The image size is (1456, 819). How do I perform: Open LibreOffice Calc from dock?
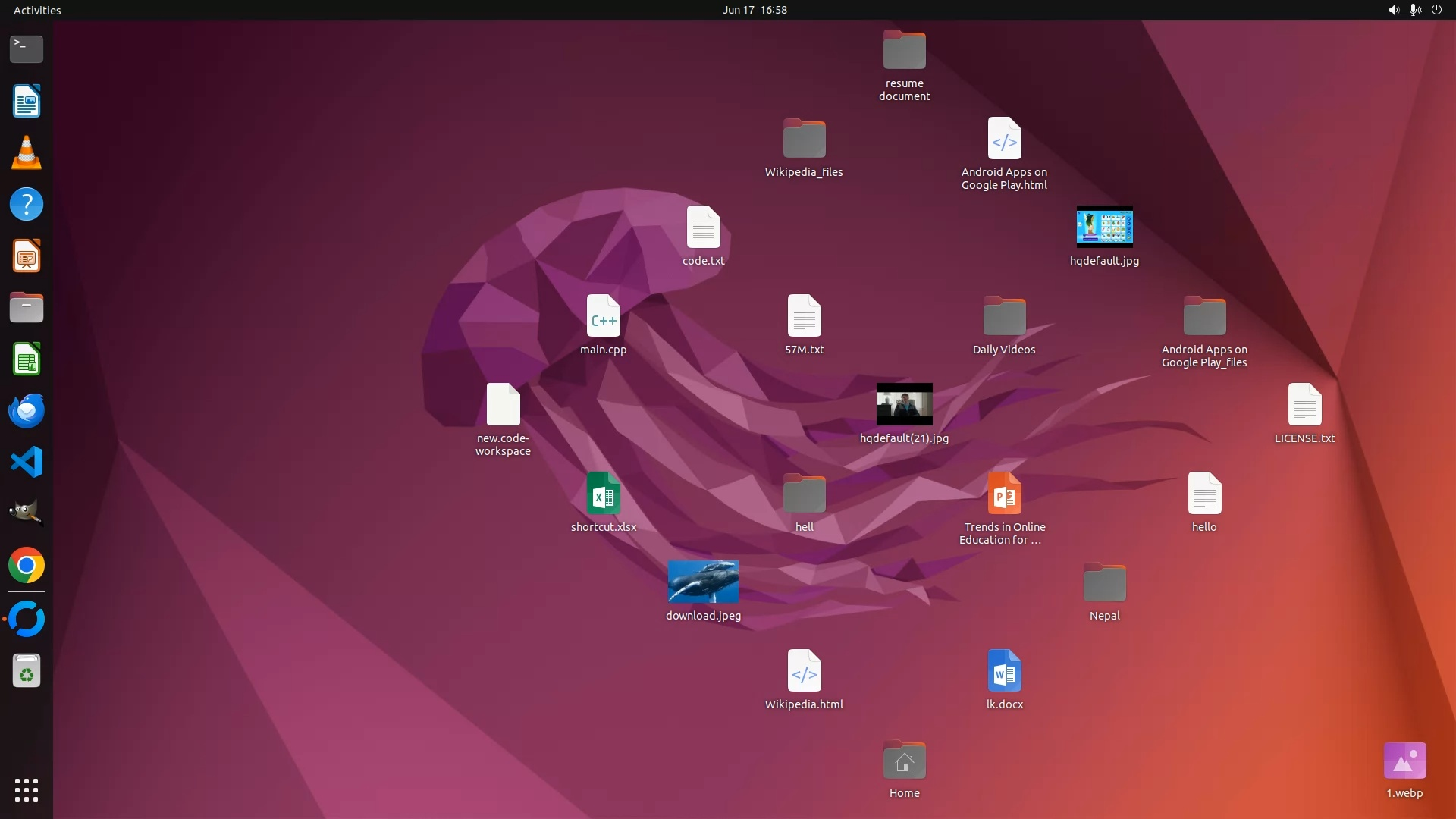(27, 359)
